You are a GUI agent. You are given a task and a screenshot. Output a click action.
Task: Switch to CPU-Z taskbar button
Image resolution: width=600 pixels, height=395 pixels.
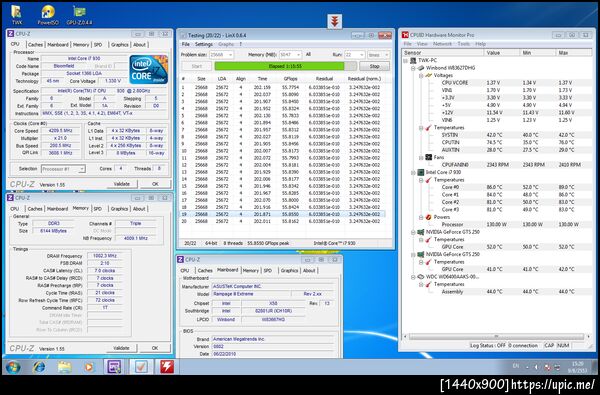point(114,367)
